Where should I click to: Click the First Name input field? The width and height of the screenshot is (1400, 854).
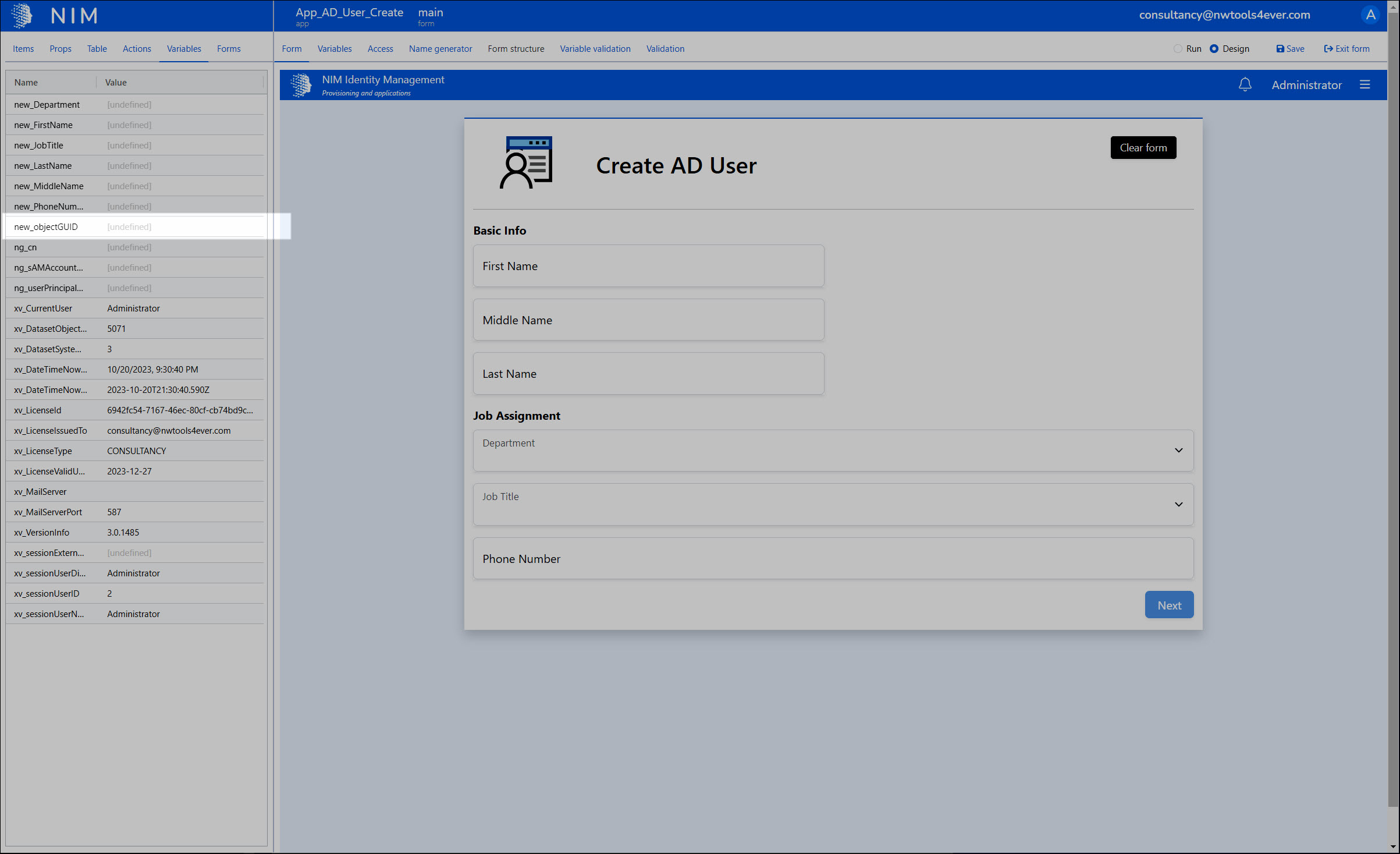tap(648, 266)
